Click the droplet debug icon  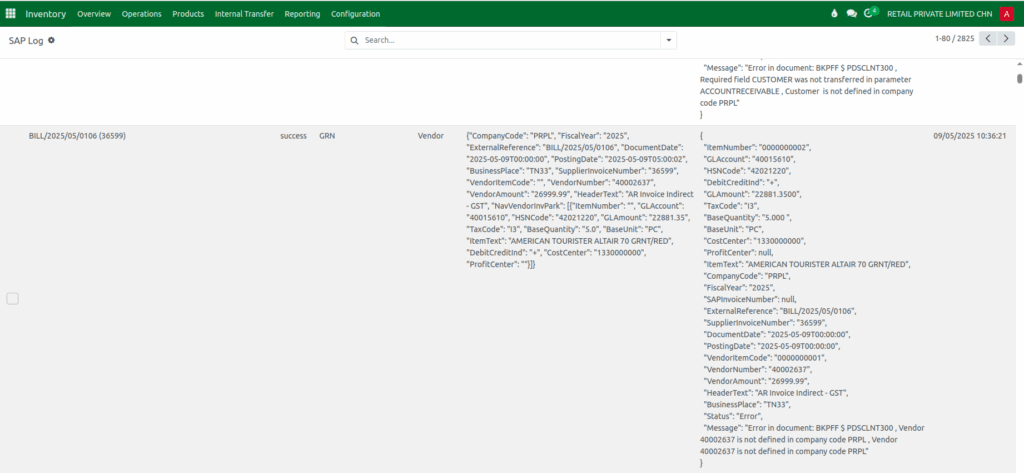point(834,14)
